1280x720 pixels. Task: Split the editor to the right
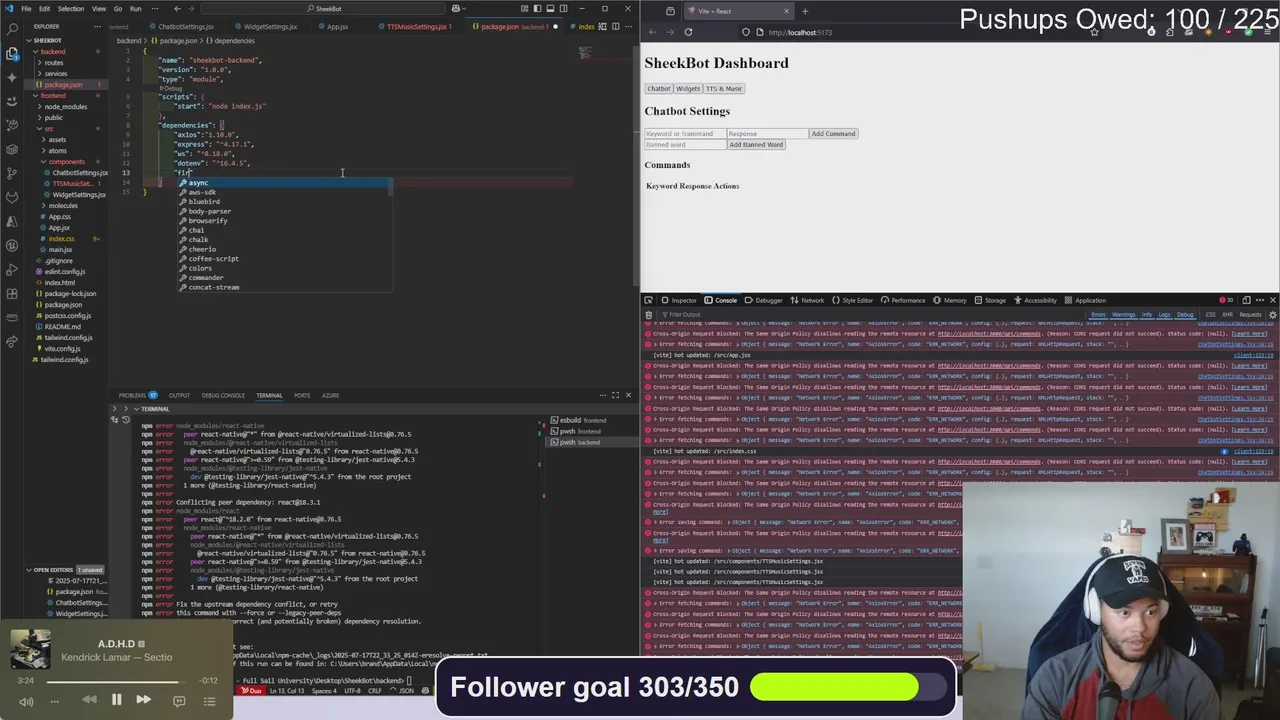tap(616, 26)
